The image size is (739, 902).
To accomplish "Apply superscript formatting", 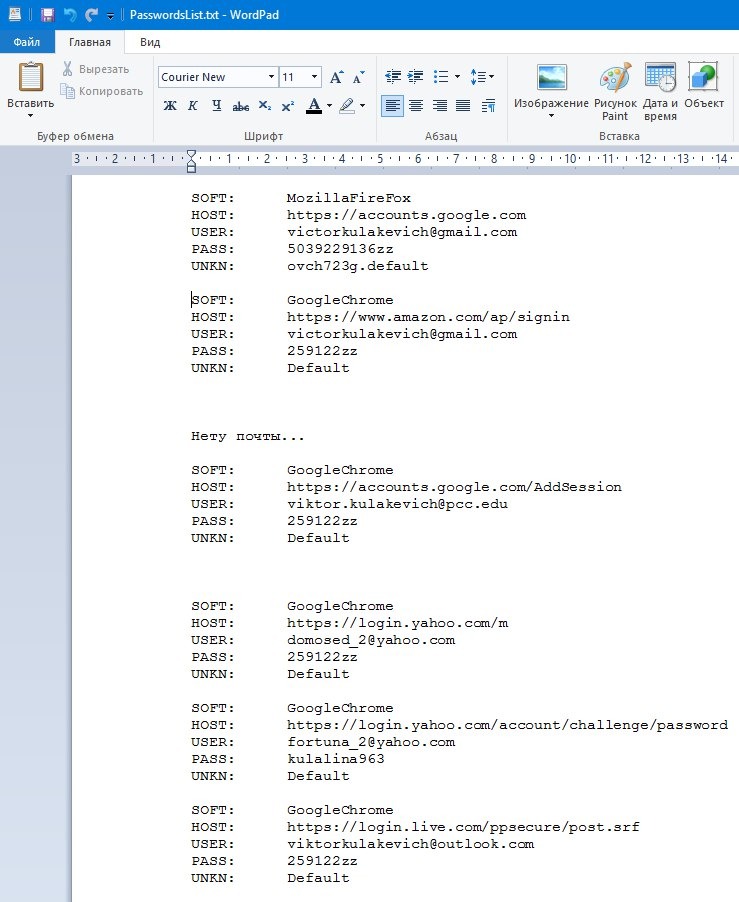I will (x=288, y=106).
